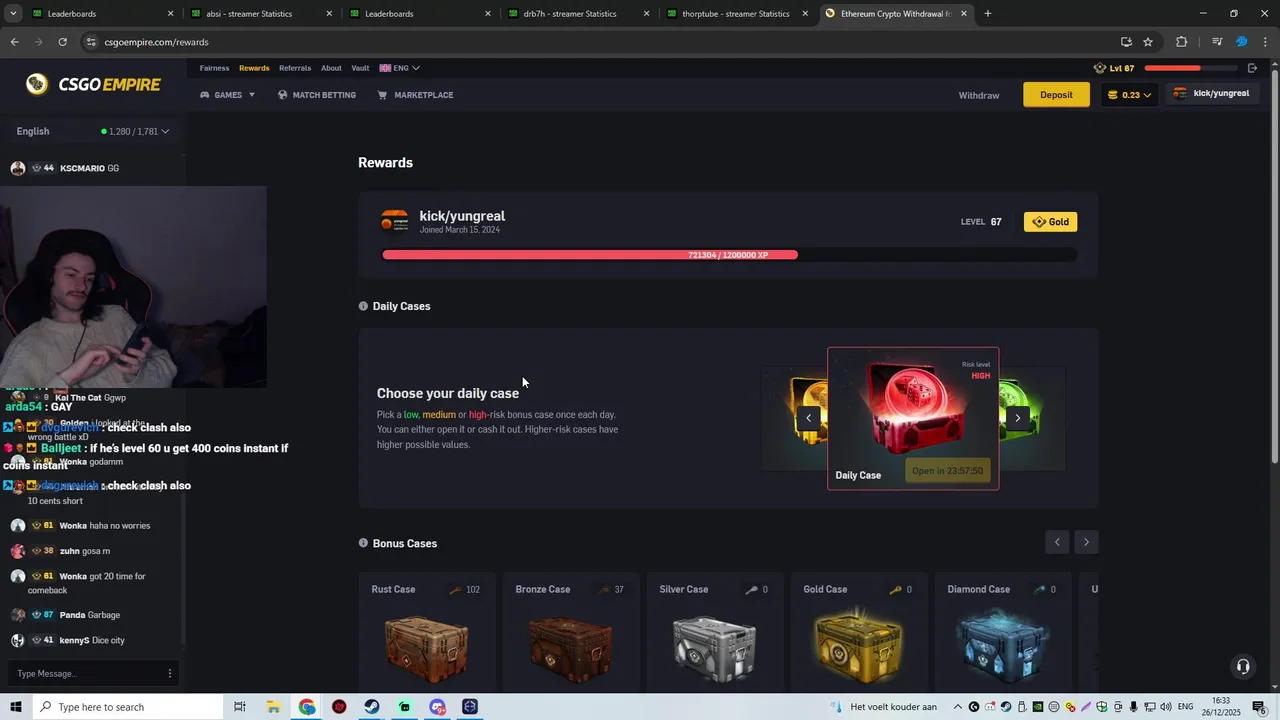Open Marketplace menu item
The height and width of the screenshot is (720, 1280).
(415, 95)
